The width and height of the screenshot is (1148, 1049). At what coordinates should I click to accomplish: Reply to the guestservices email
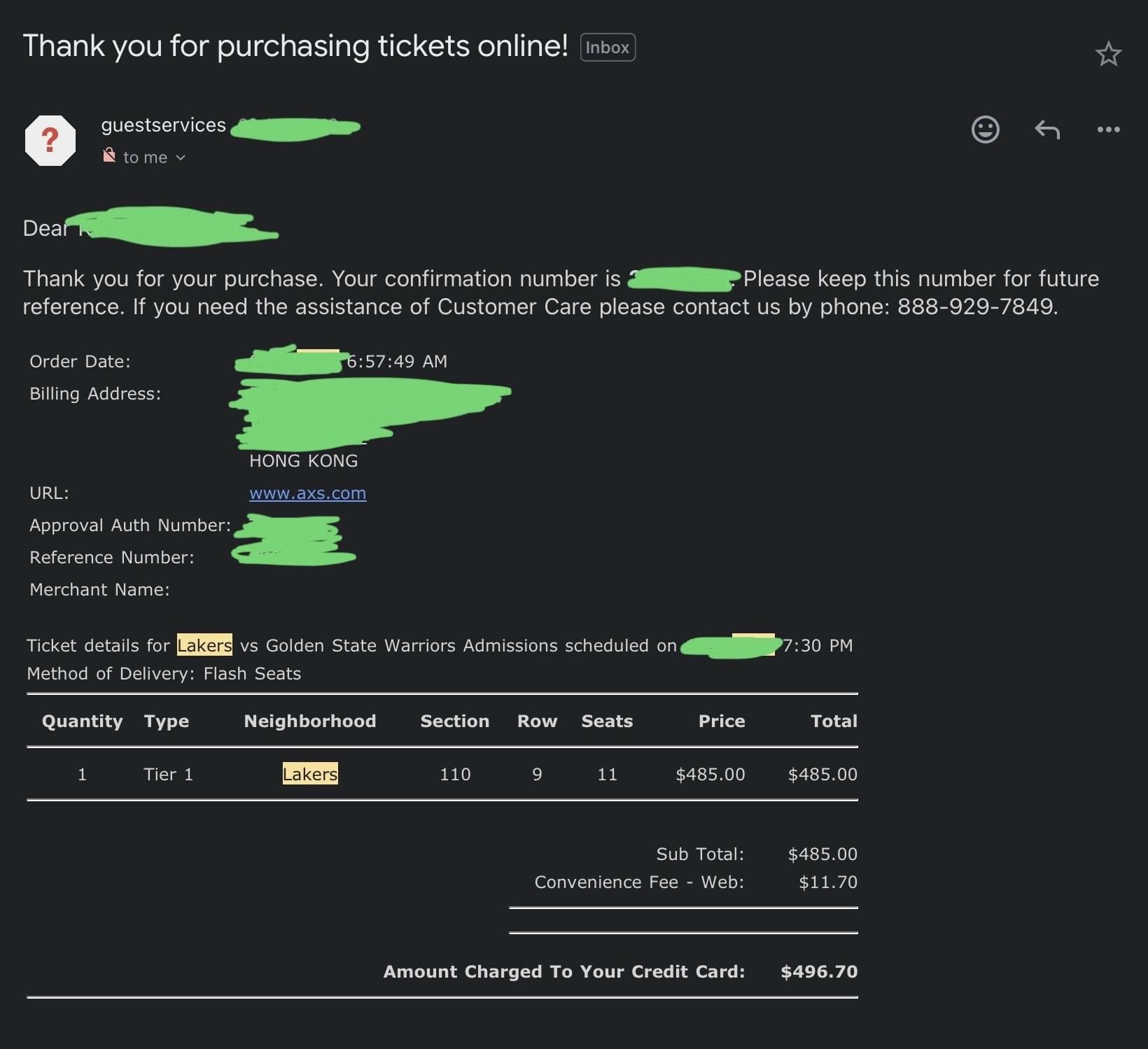pyautogui.click(x=1047, y=129)
